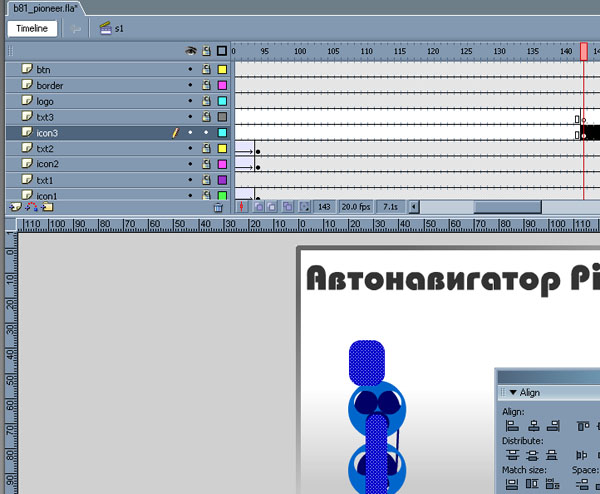
Task: Toggle the Onion Skin Outlines icon
Action: click(272, 207)
